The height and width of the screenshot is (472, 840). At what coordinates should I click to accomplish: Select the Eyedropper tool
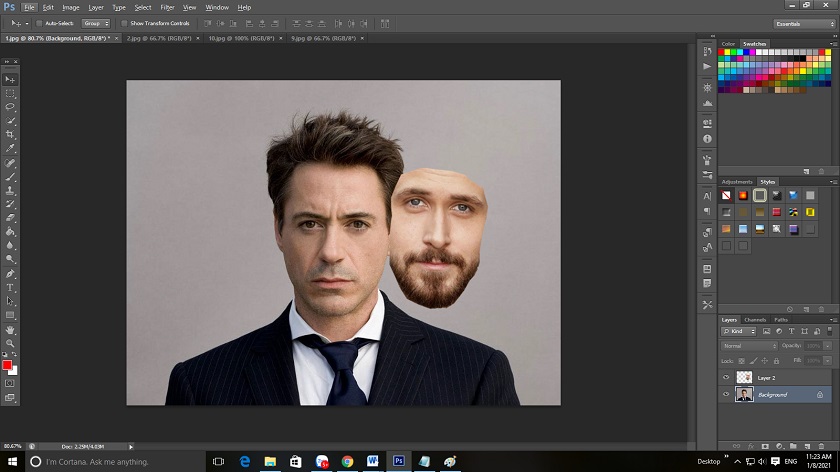coord(10,148)
